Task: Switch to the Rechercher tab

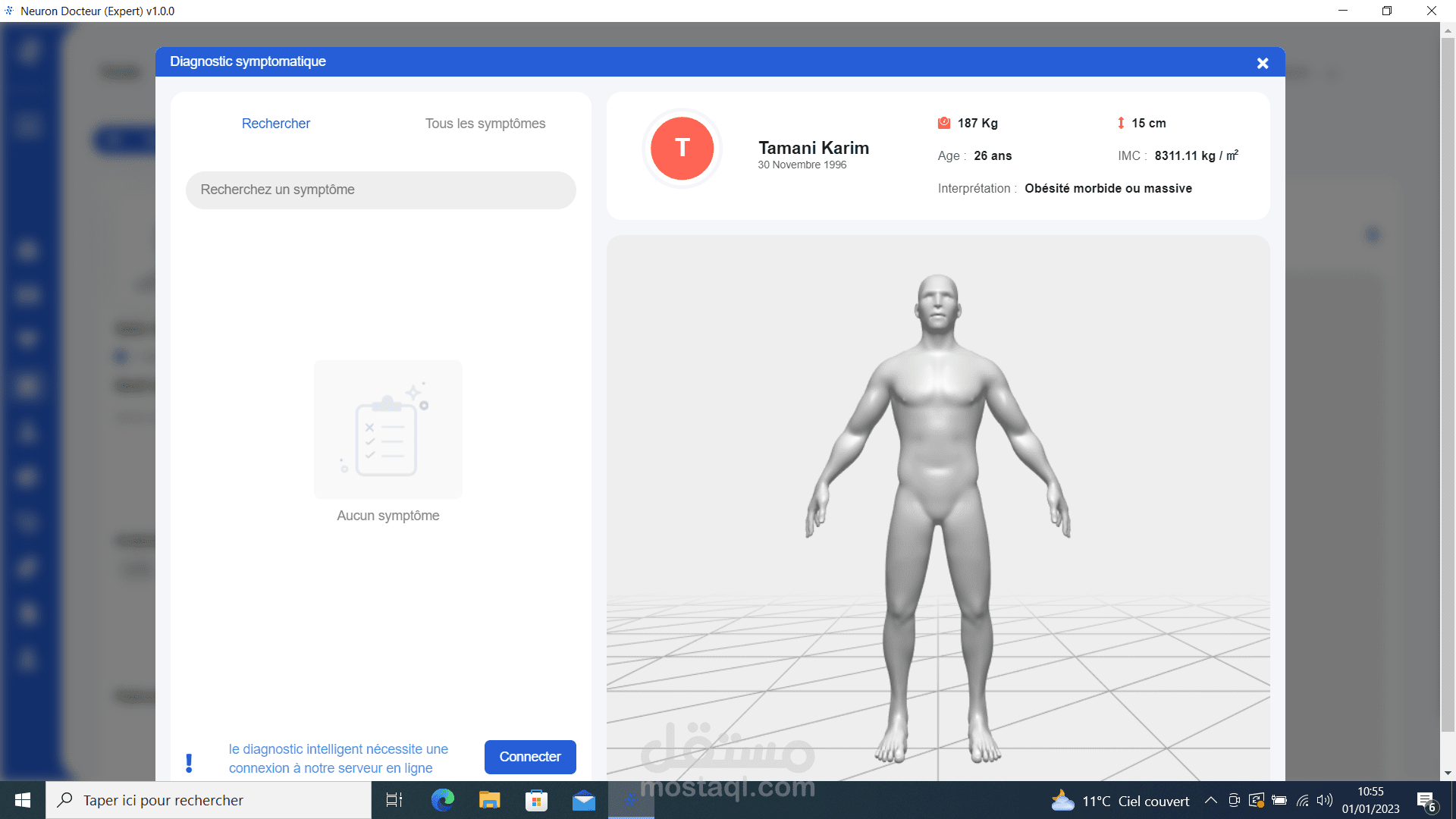Action: [x=275, y=124]
